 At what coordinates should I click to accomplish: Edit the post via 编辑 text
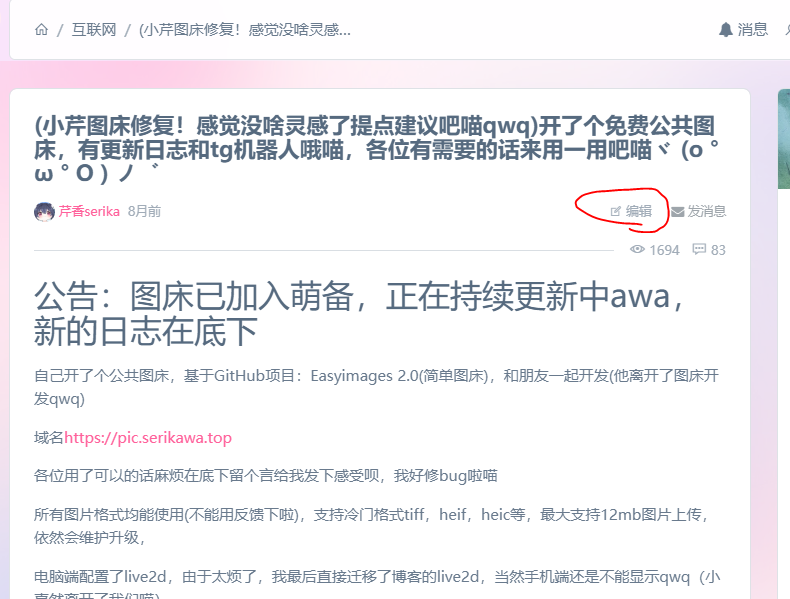pyautogui.click(x=639, y=211)
